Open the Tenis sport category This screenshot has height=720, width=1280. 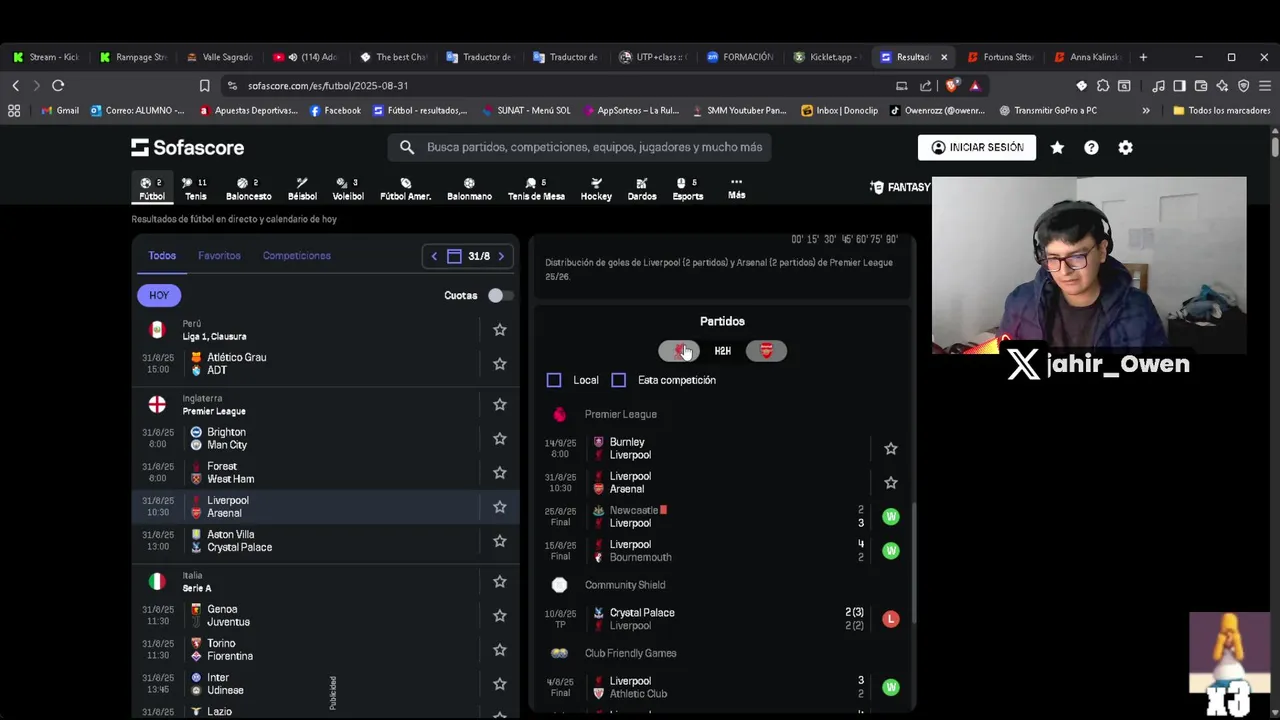tap(195, 189)
